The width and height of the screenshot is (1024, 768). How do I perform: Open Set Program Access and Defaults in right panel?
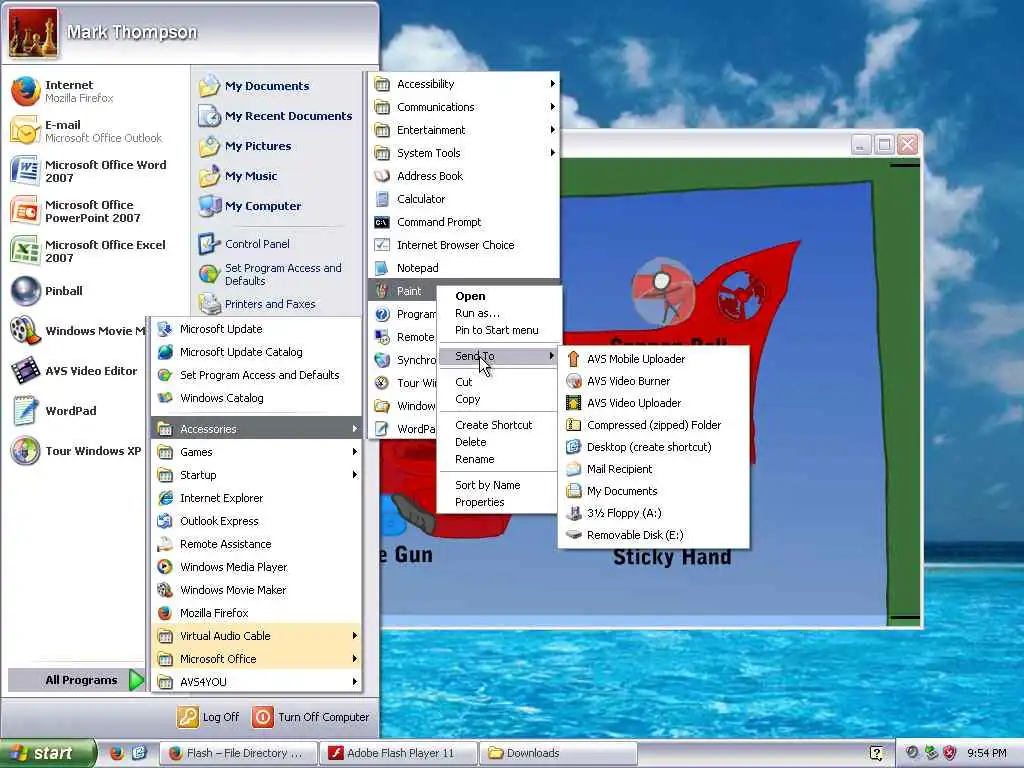coord(276,274)
